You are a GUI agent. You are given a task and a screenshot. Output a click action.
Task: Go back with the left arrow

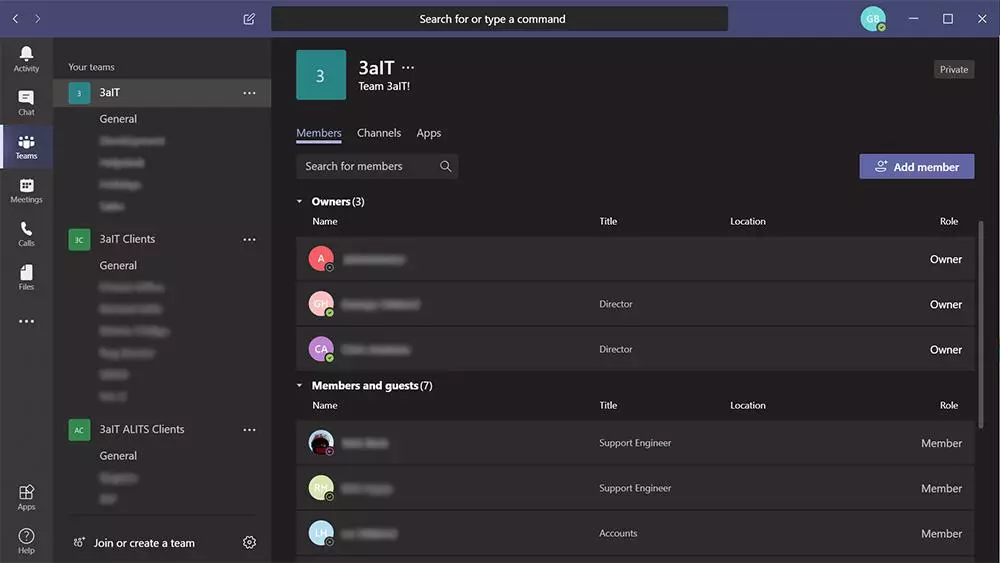15,19
